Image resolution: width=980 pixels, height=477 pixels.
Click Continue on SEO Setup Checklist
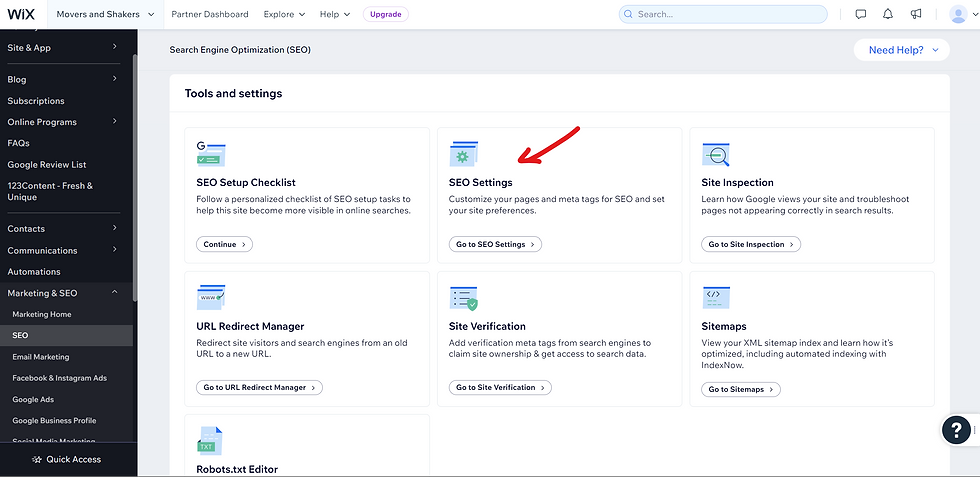pyautogui.click(x=224, y=244)
